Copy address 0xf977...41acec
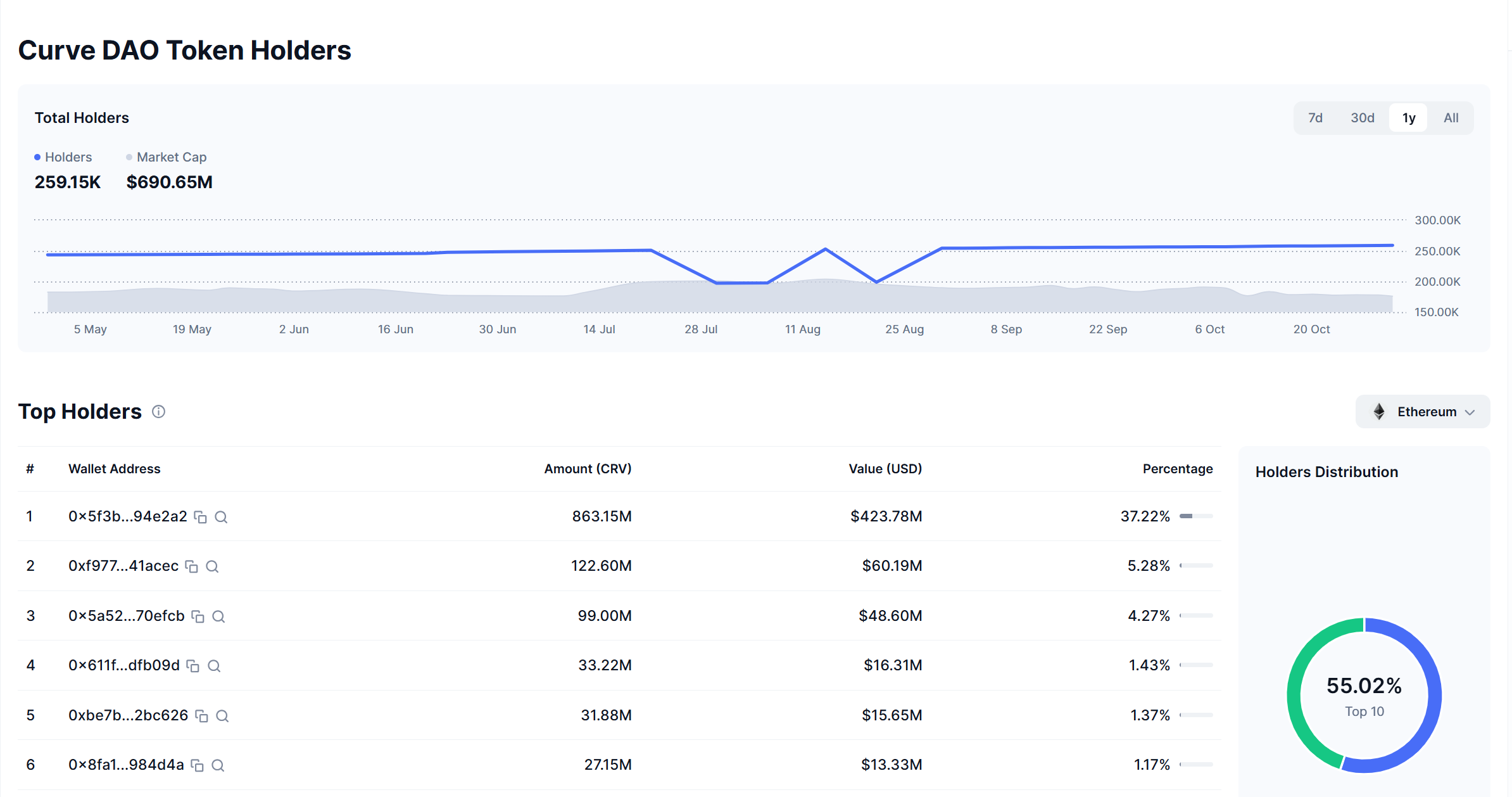 tap(191, 566)
